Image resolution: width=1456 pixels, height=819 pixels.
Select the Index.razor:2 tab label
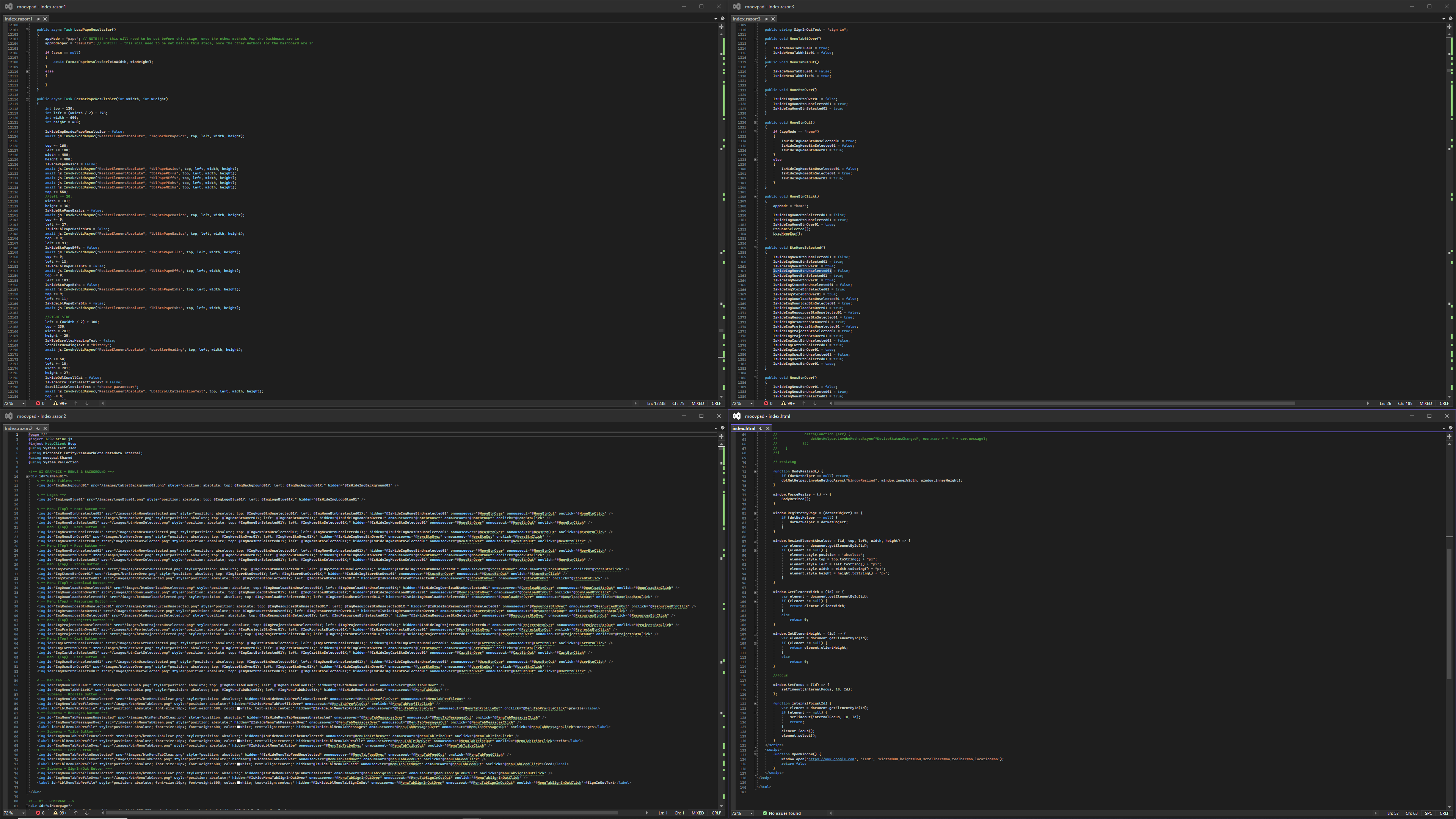click(x=19, y=428)
